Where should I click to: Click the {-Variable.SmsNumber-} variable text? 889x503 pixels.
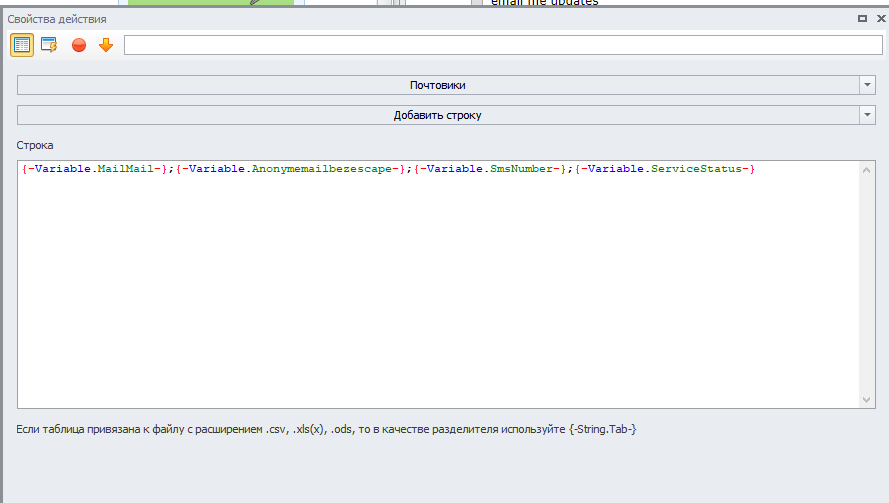(490, 169)
